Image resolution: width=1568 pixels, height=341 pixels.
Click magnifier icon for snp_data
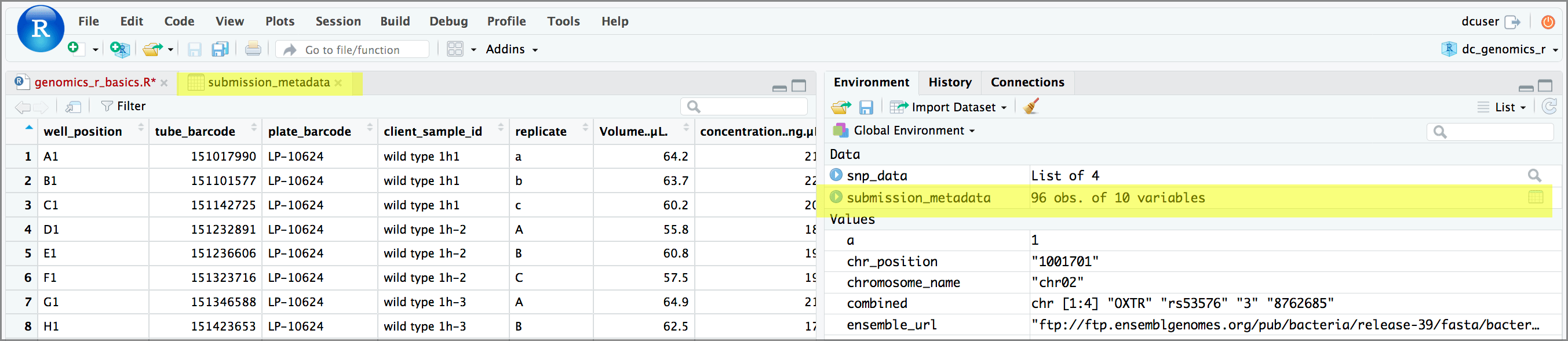[1534, 175]
